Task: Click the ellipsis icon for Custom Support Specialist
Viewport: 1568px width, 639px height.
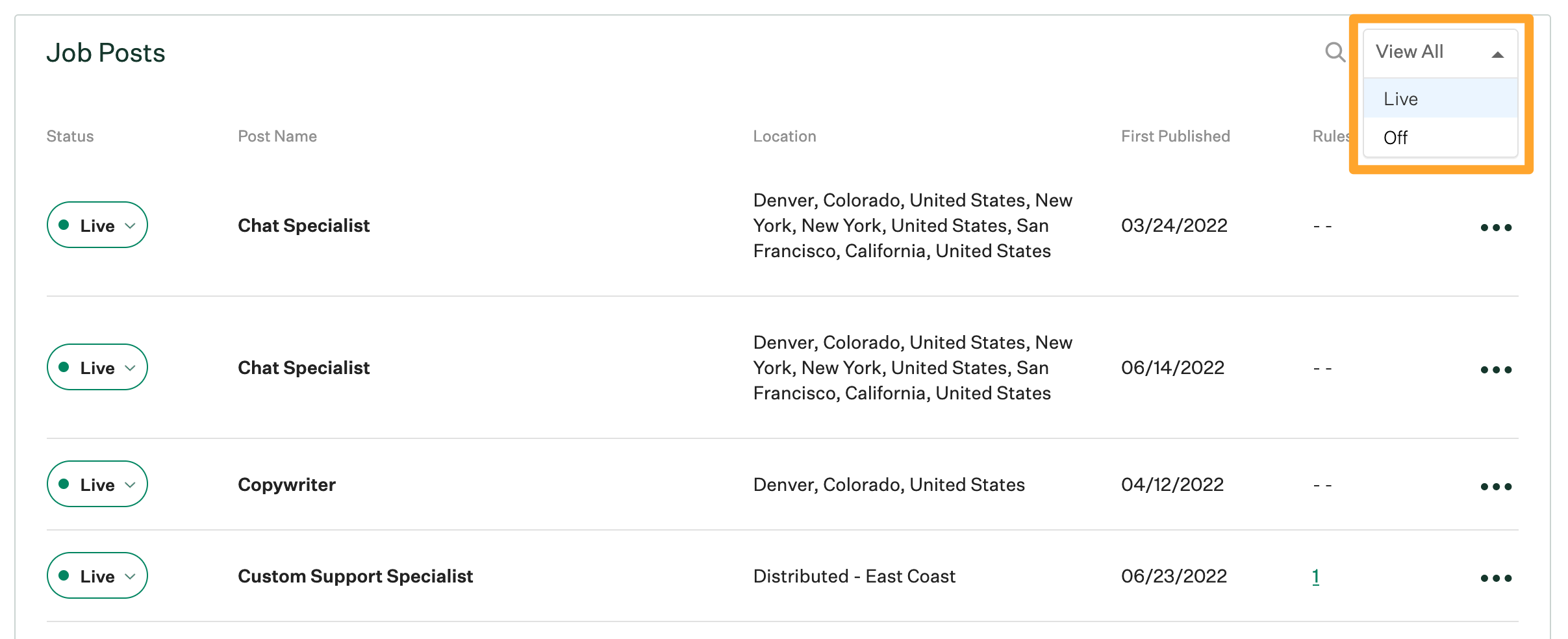Action: tap(1495, 577)
